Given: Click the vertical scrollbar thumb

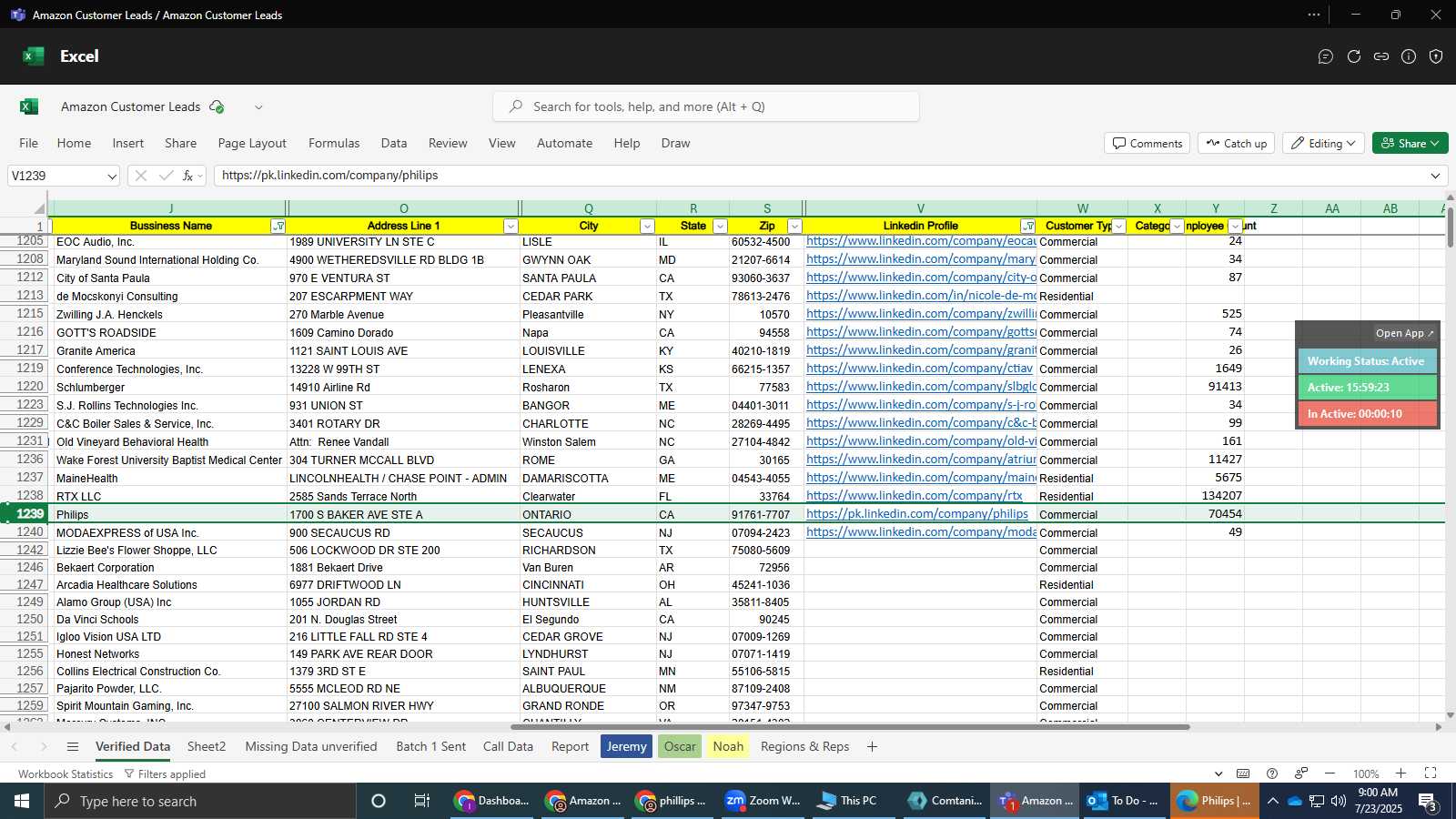Looking at the screenshot, I should coord(1450,227).
